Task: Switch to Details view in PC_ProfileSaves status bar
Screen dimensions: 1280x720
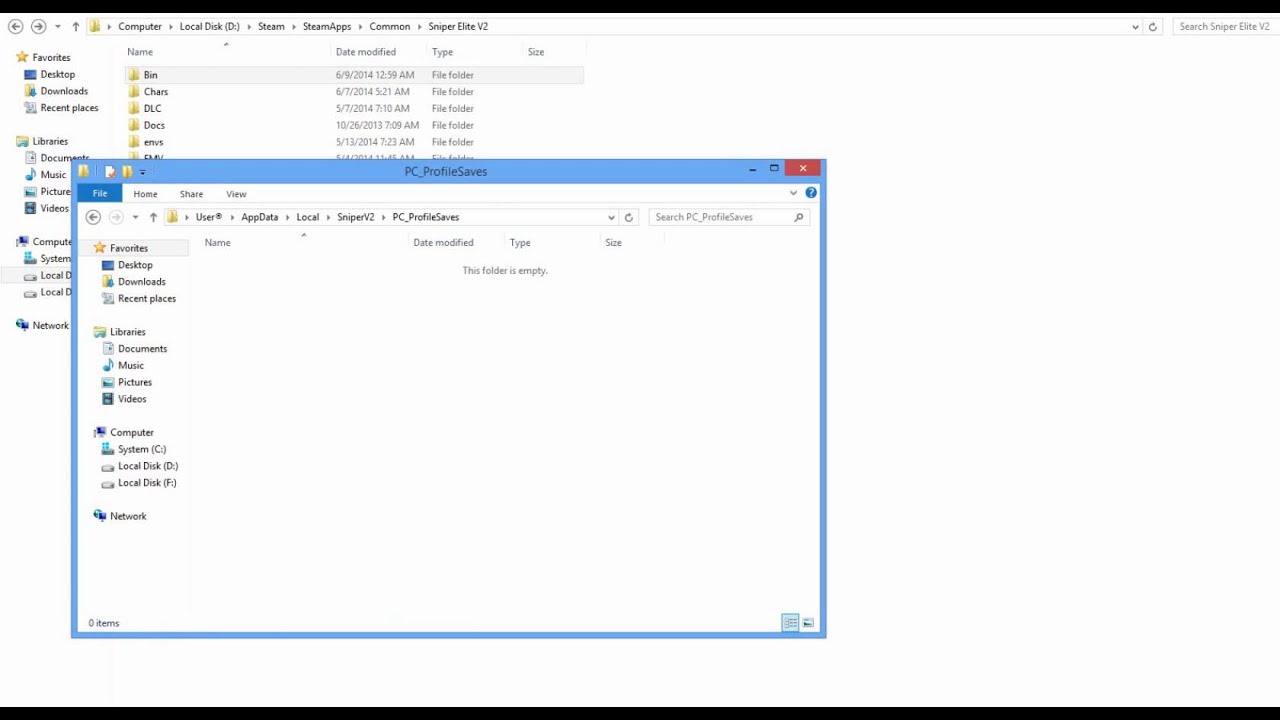Action: tap(790, 623)
